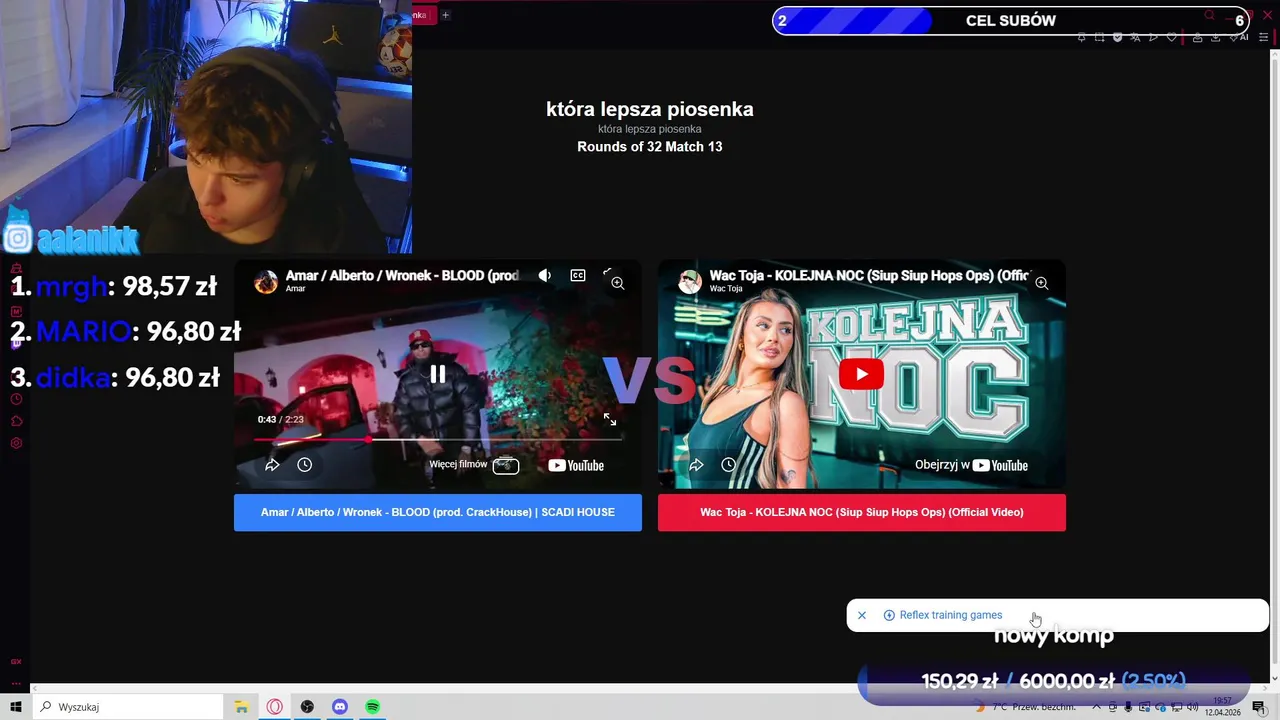Toggle closed captions on BLOOD video

point(578,276)
